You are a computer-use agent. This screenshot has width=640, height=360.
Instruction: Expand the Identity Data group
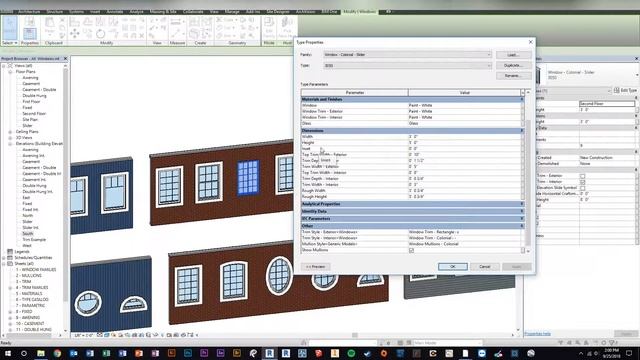[x=522, y=211]
